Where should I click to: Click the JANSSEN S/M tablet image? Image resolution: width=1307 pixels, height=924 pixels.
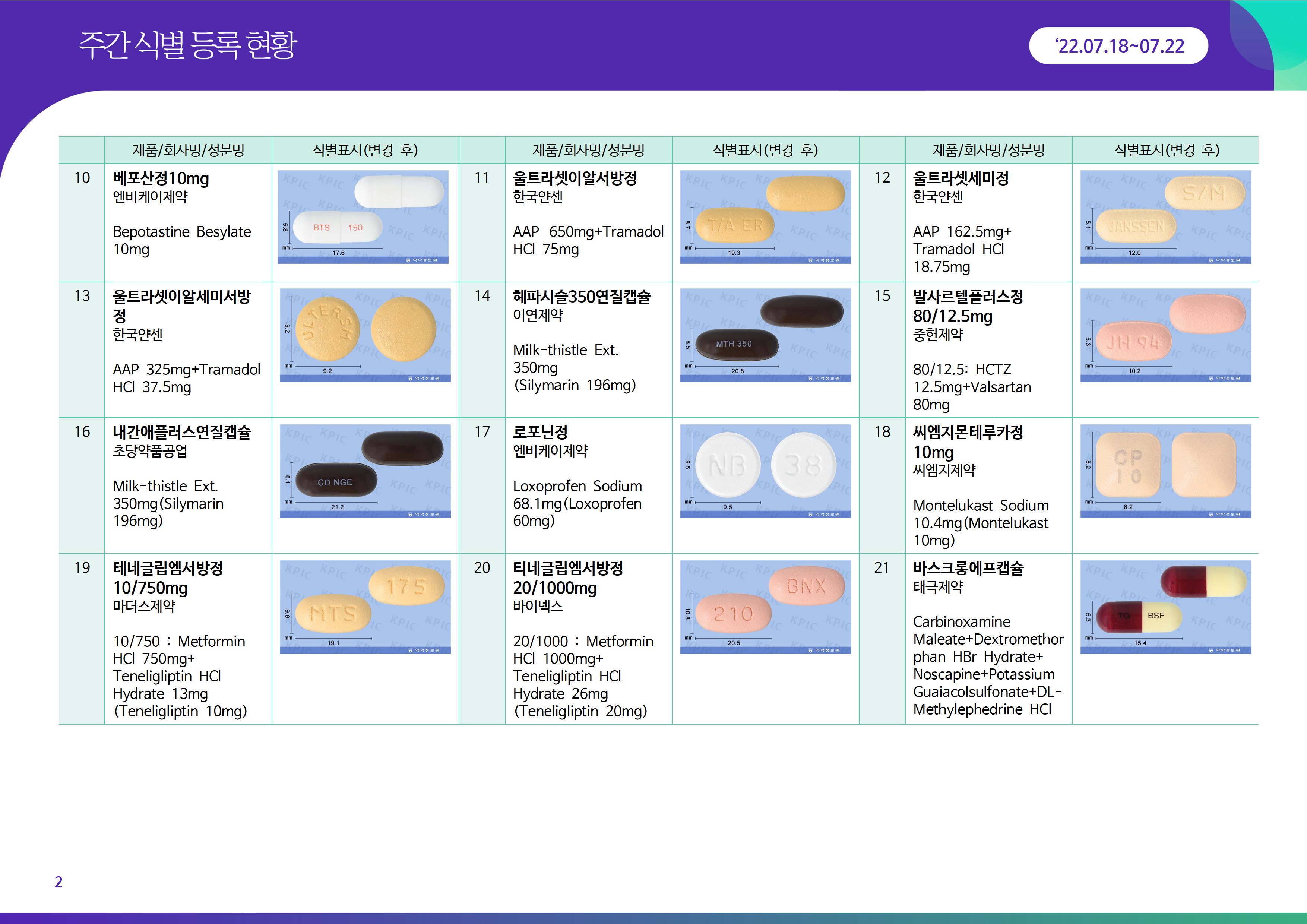click(1165, 217)
